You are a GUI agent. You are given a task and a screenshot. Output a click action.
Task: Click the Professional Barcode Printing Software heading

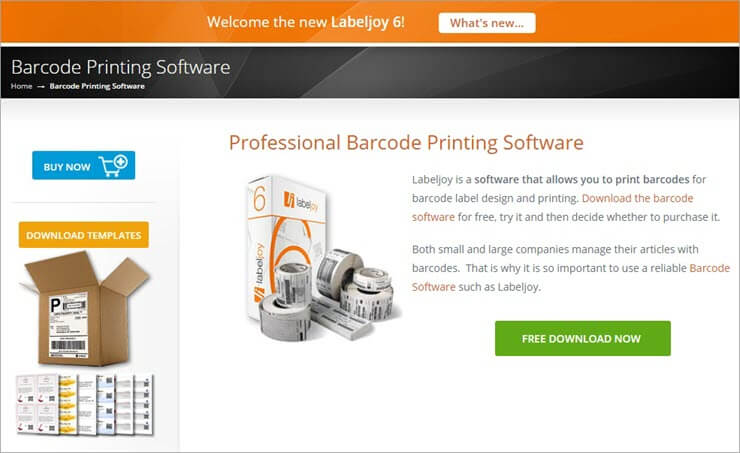pyautogui.click(x=406, y=143)
